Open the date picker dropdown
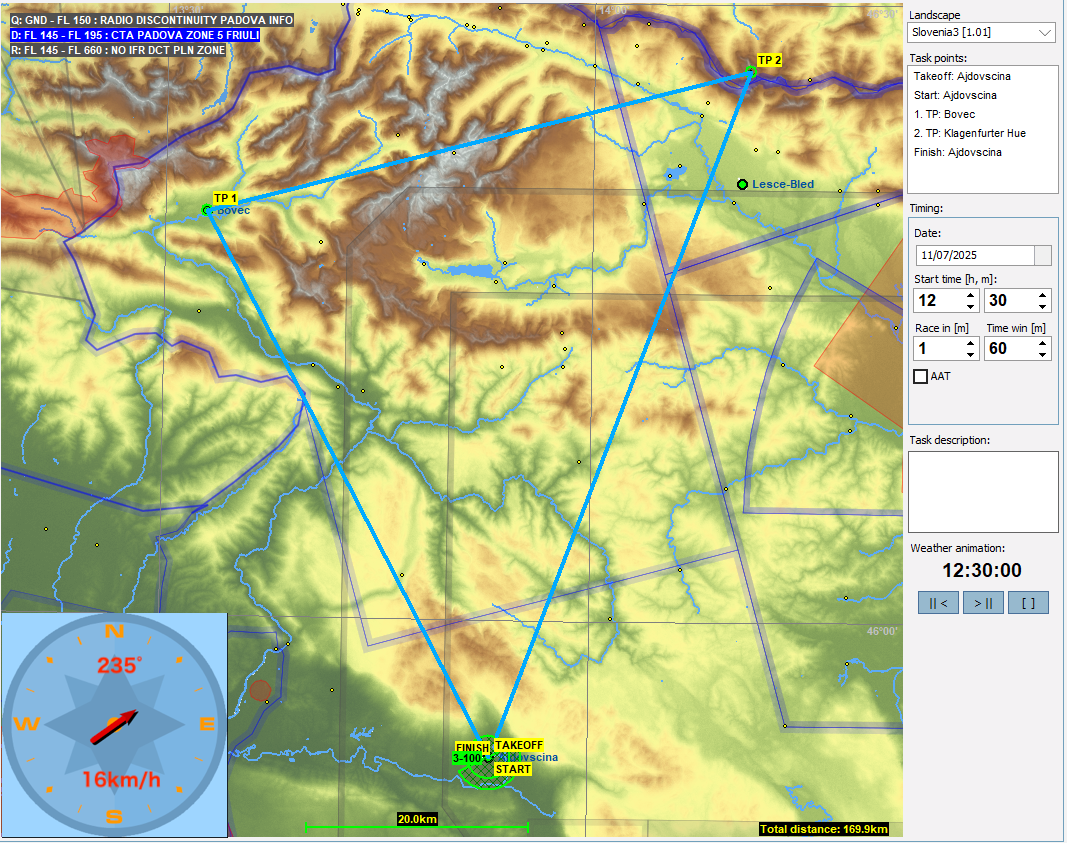 (1042, 255)
